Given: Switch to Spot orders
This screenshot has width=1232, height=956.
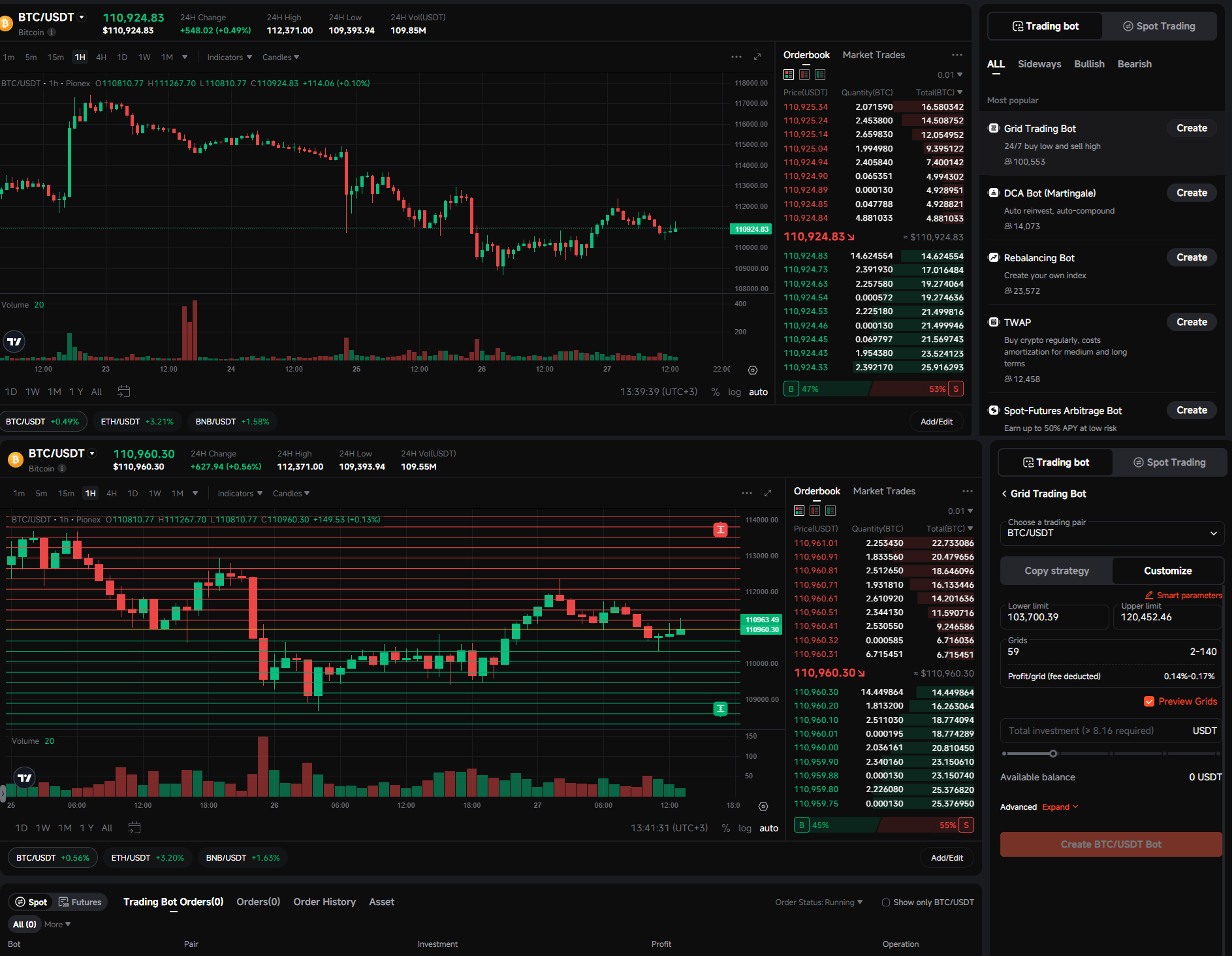Looking at the screenshot, I should coord(31,902).
